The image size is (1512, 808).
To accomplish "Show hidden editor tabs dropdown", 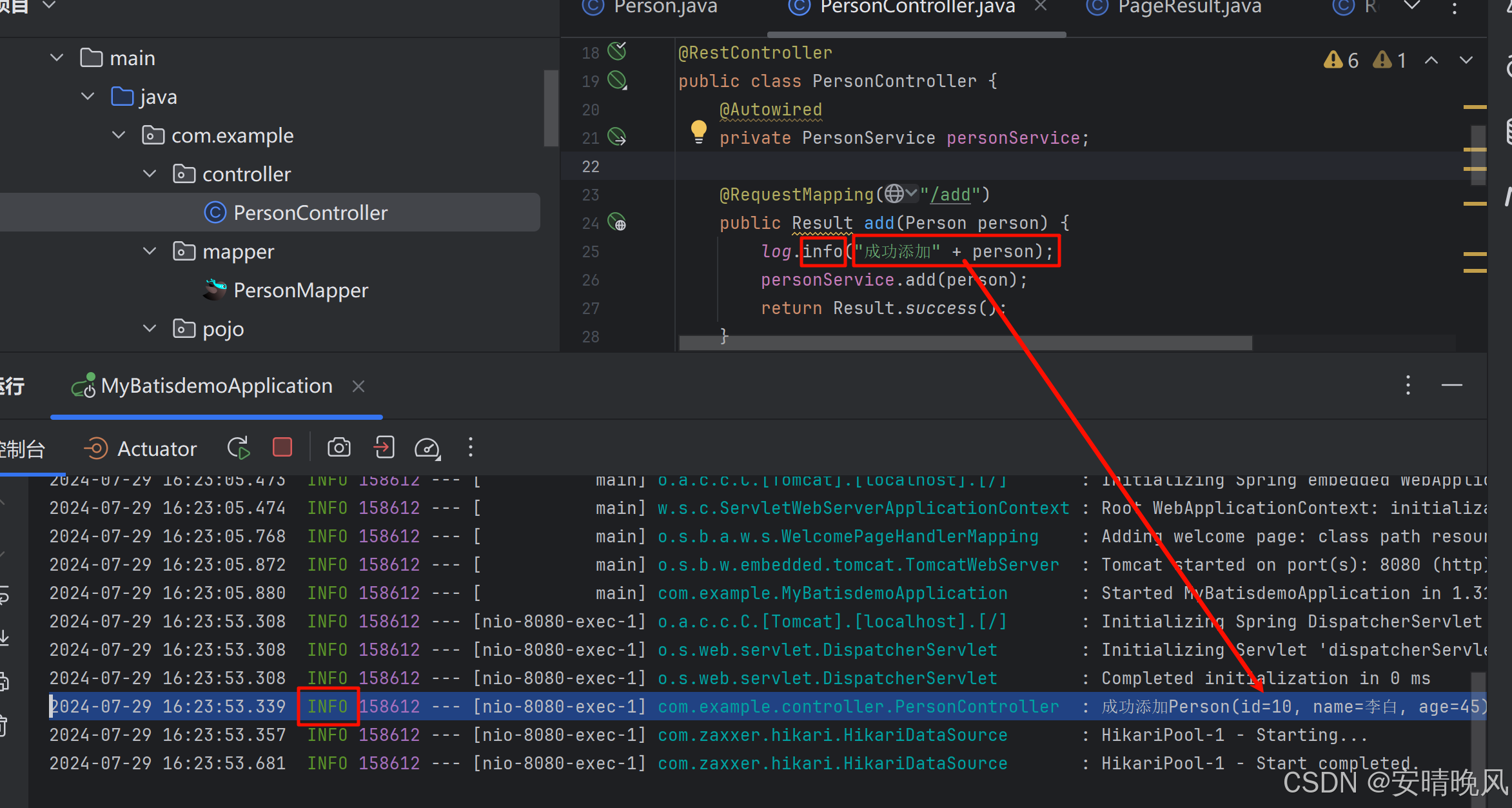I will (x=1412, y=6).
